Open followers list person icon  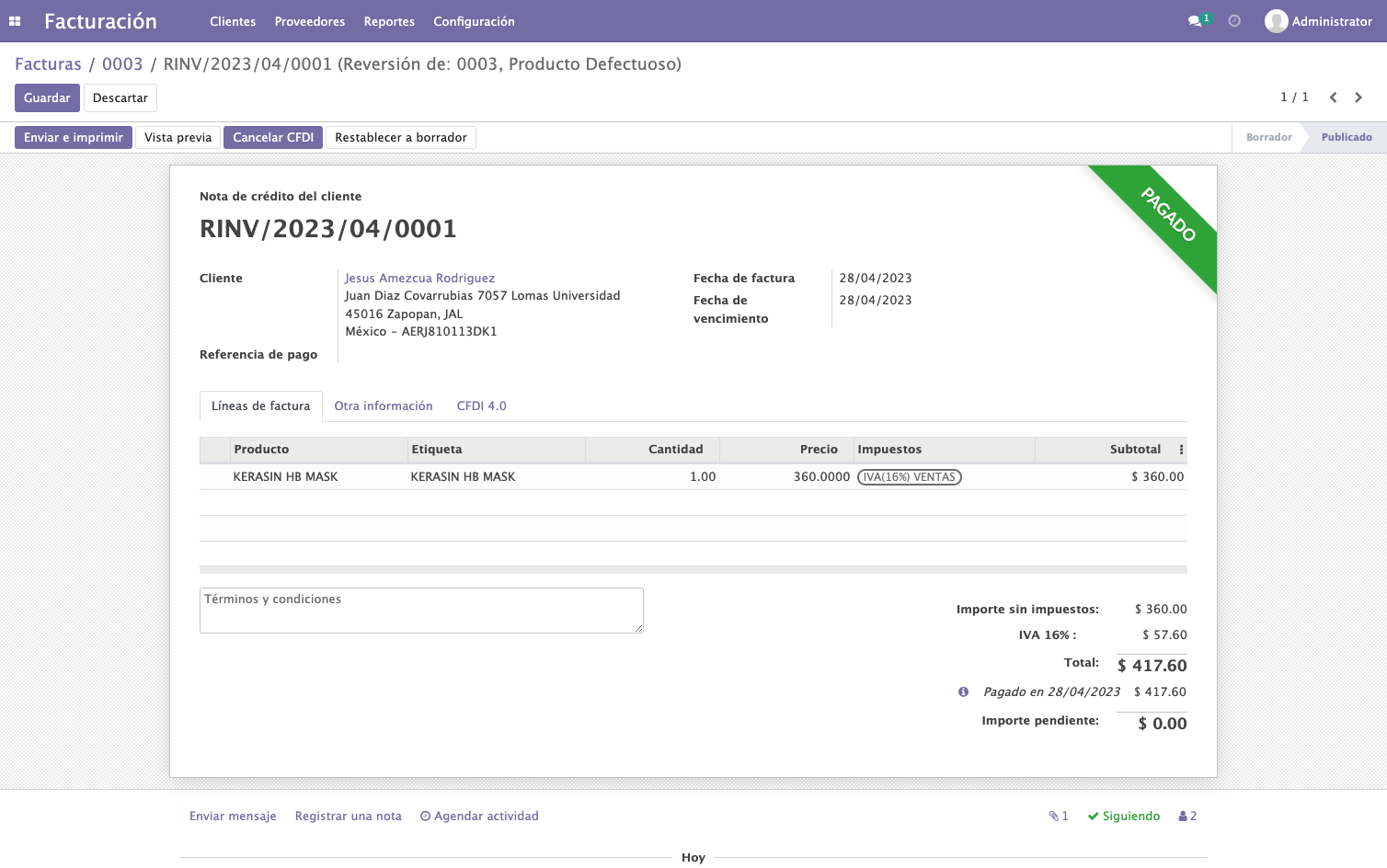[x=1187, y=816]
